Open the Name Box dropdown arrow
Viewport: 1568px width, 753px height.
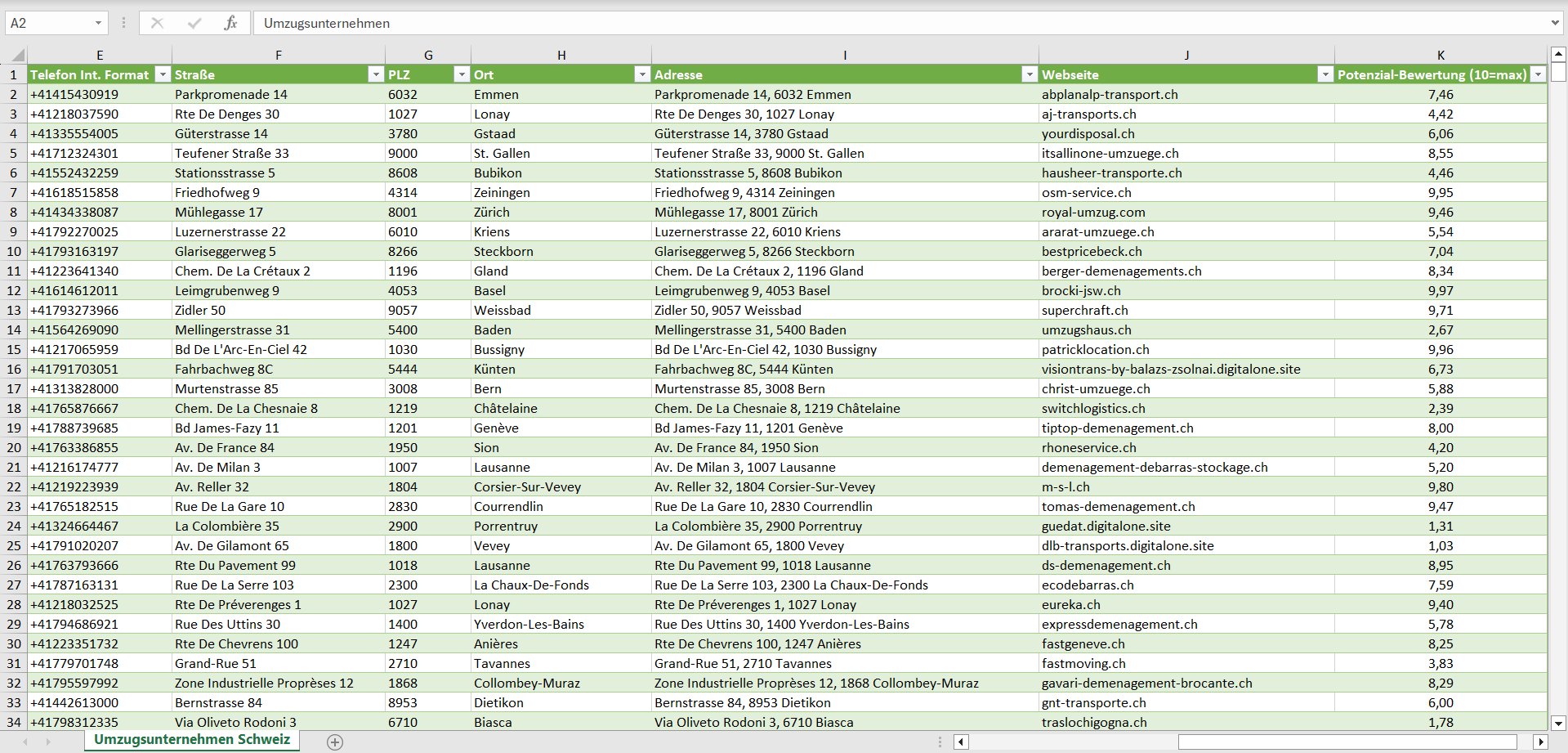click(x=98, y=23)
